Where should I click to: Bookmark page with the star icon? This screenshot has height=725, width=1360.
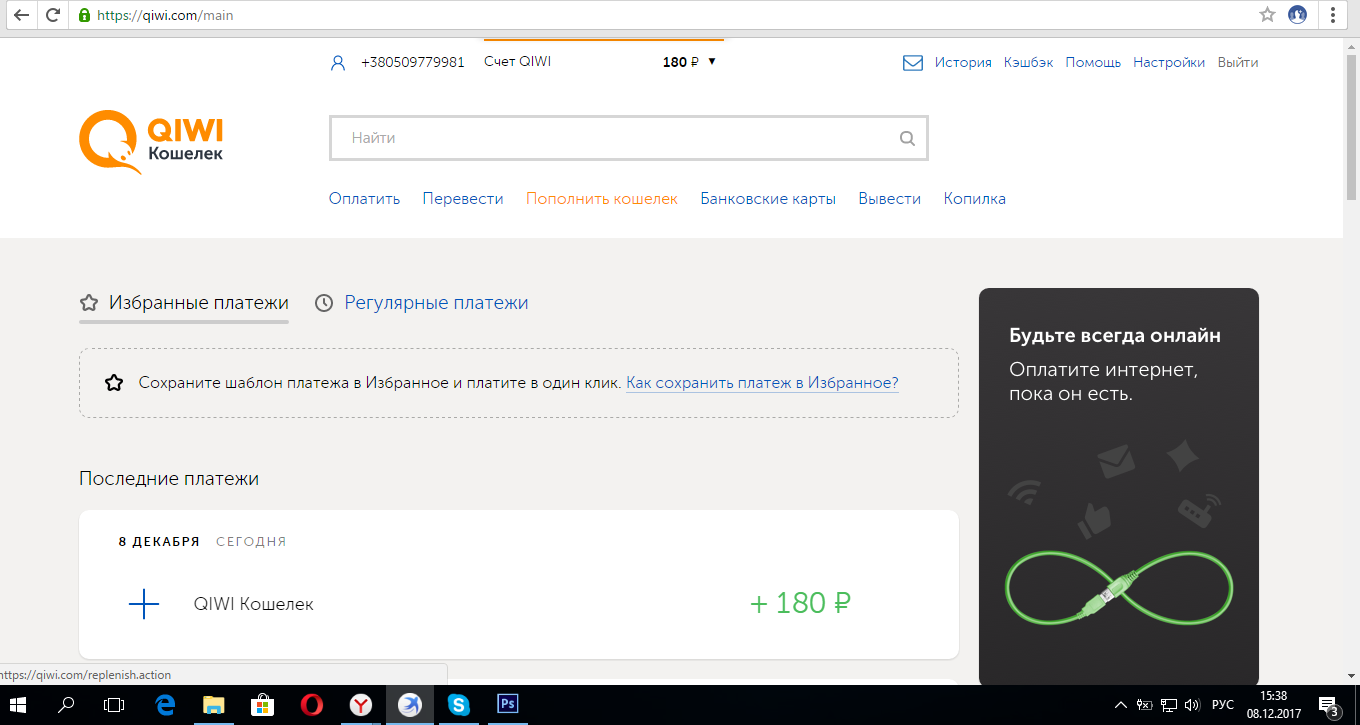click(x=1267, y=15)
